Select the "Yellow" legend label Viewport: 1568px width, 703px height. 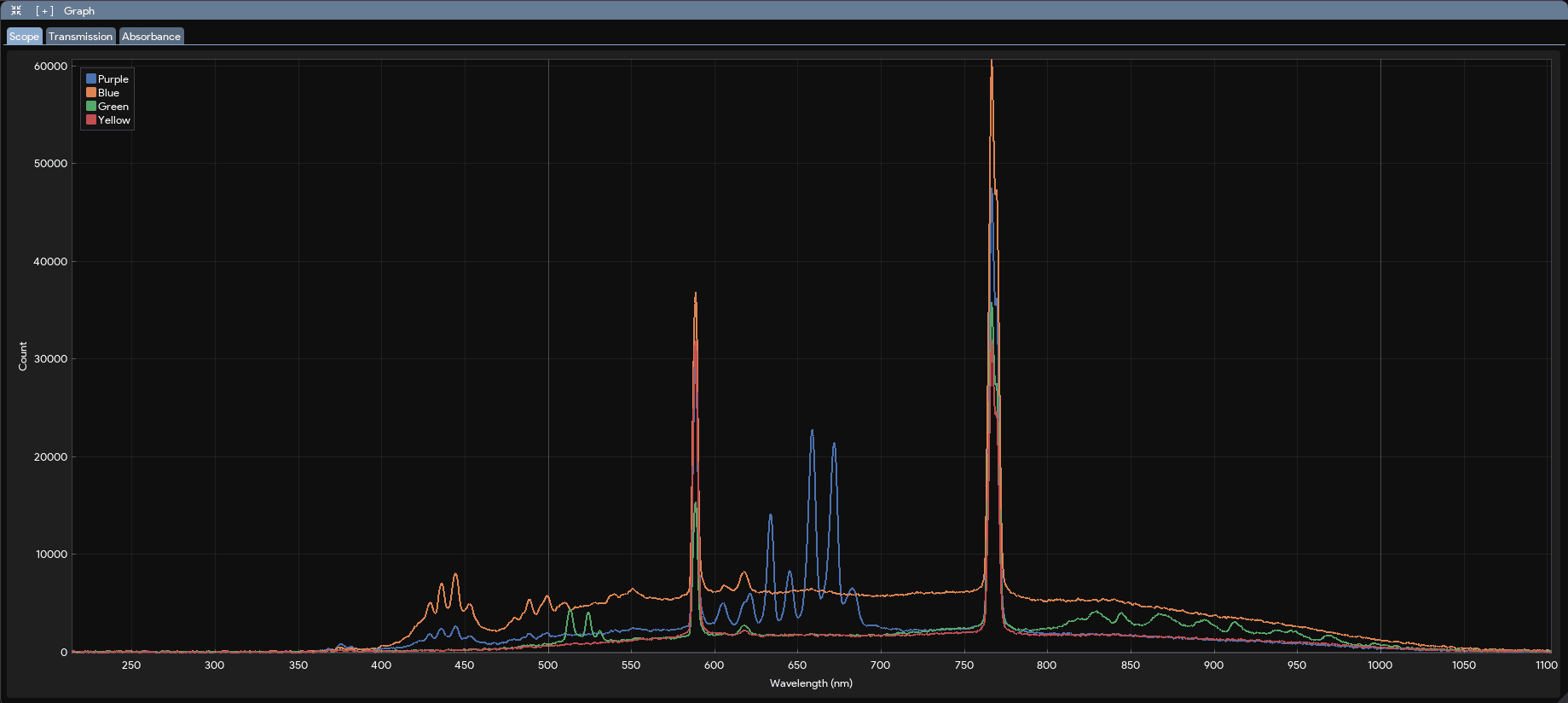[x=114, y=120]
